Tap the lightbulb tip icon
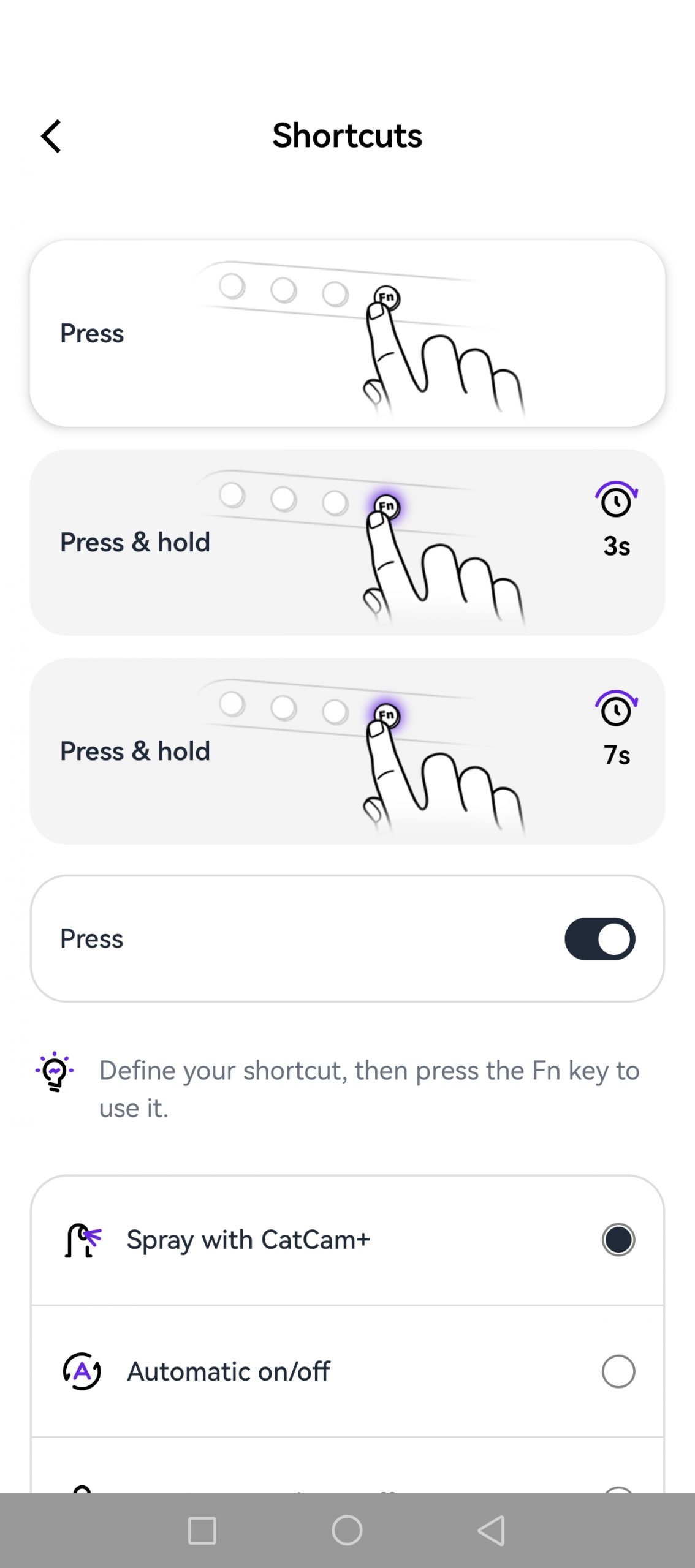 [x=55, y=1072]
